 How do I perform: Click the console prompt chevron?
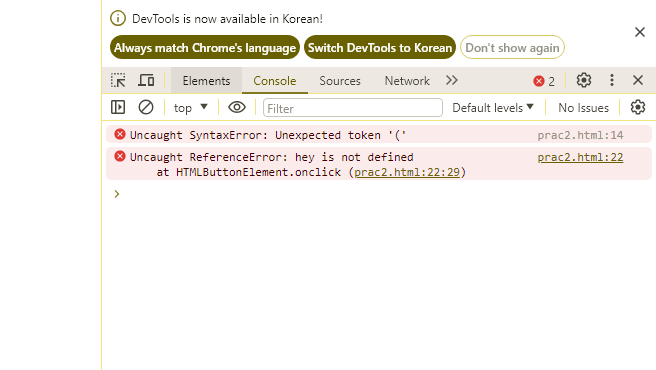click(x=117, y=194)
